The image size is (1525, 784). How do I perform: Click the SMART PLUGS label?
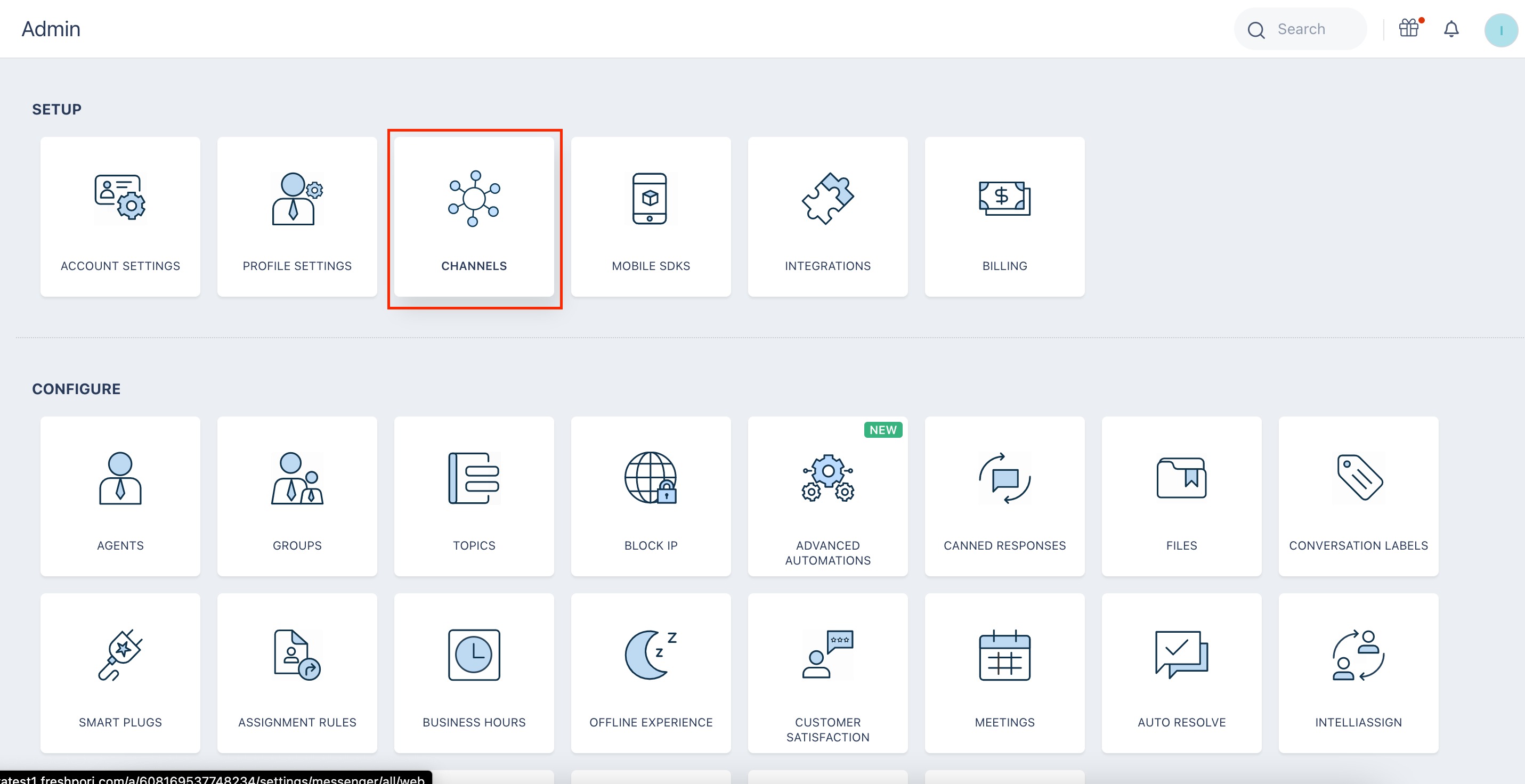[120, 722]
